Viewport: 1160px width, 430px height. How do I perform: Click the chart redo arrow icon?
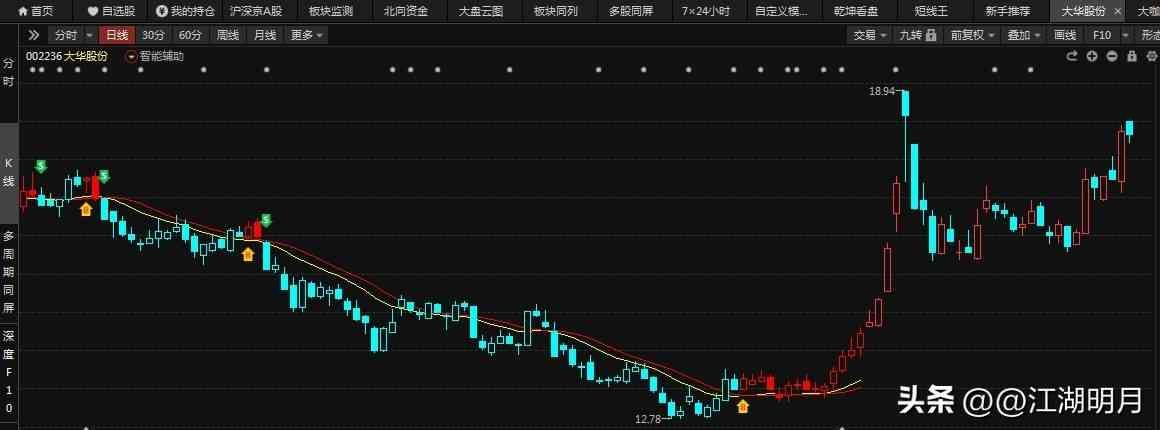[x=1072, y=56]
